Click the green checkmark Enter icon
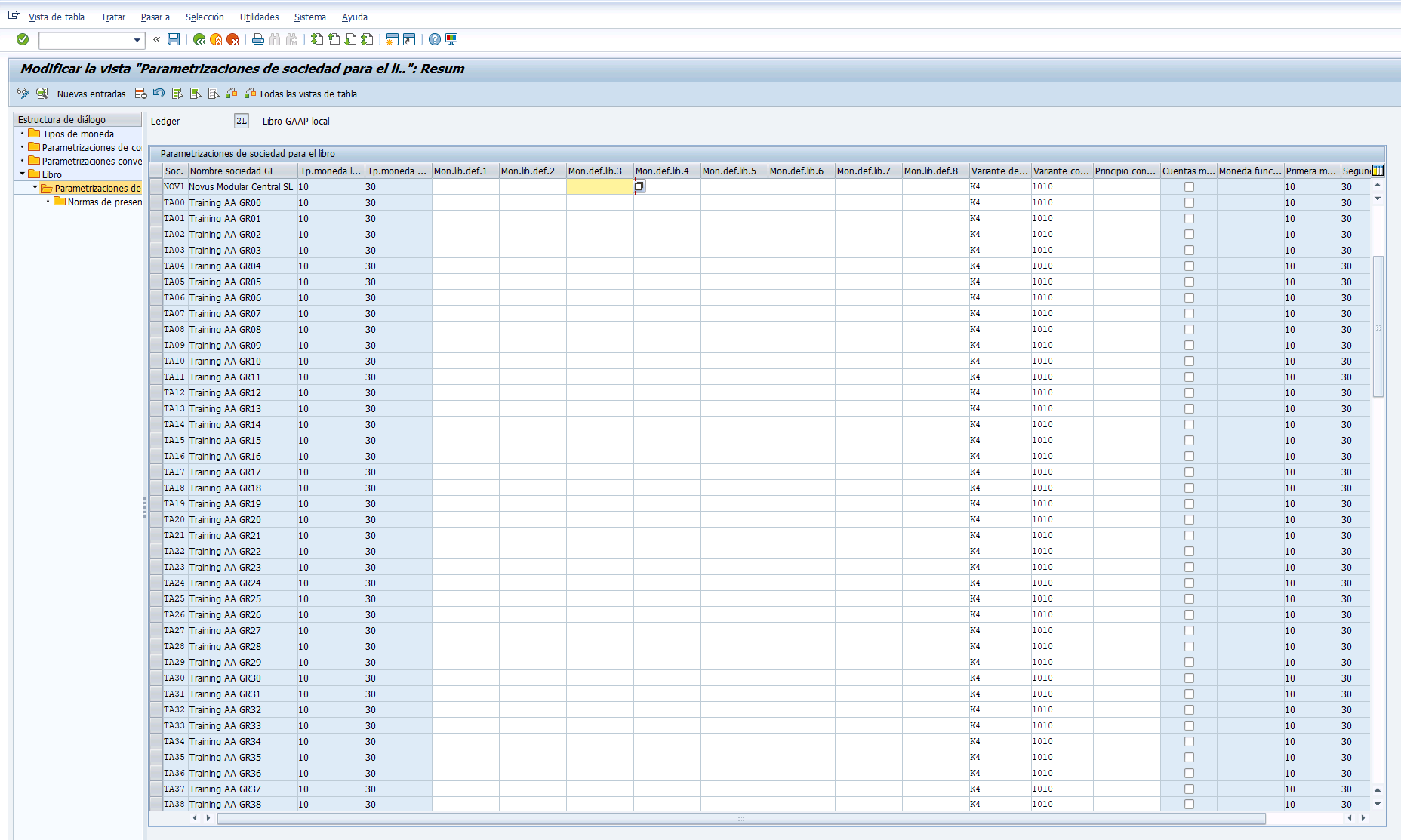1401x840 pixels. [23, 39]
